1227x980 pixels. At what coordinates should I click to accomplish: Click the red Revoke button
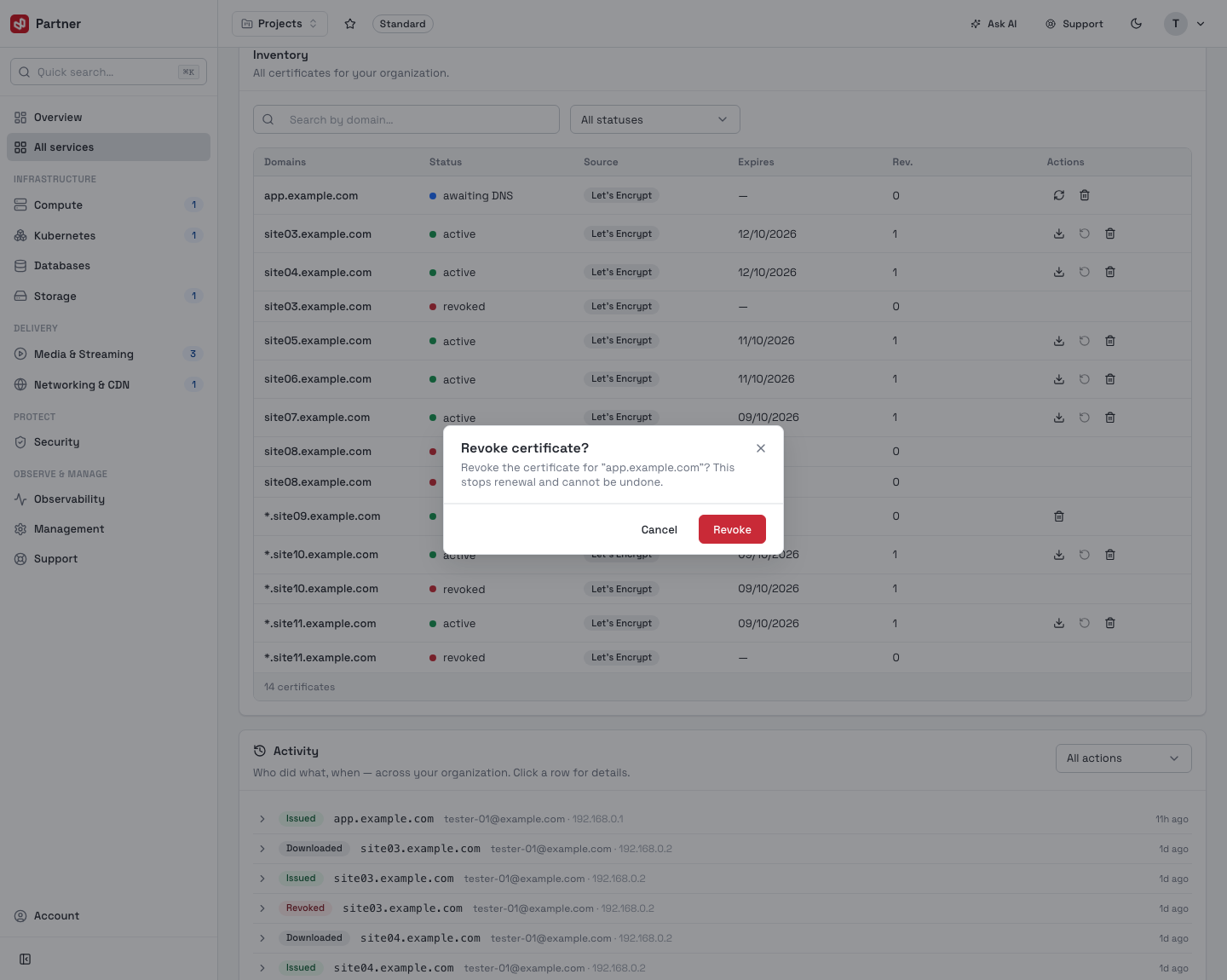732,529
